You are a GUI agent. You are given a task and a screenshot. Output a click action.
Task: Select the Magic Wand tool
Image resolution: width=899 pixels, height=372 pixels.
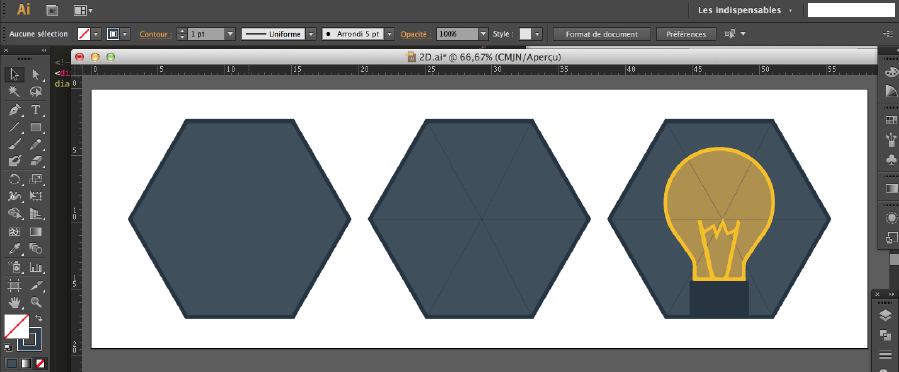click(x=15, y=92)
